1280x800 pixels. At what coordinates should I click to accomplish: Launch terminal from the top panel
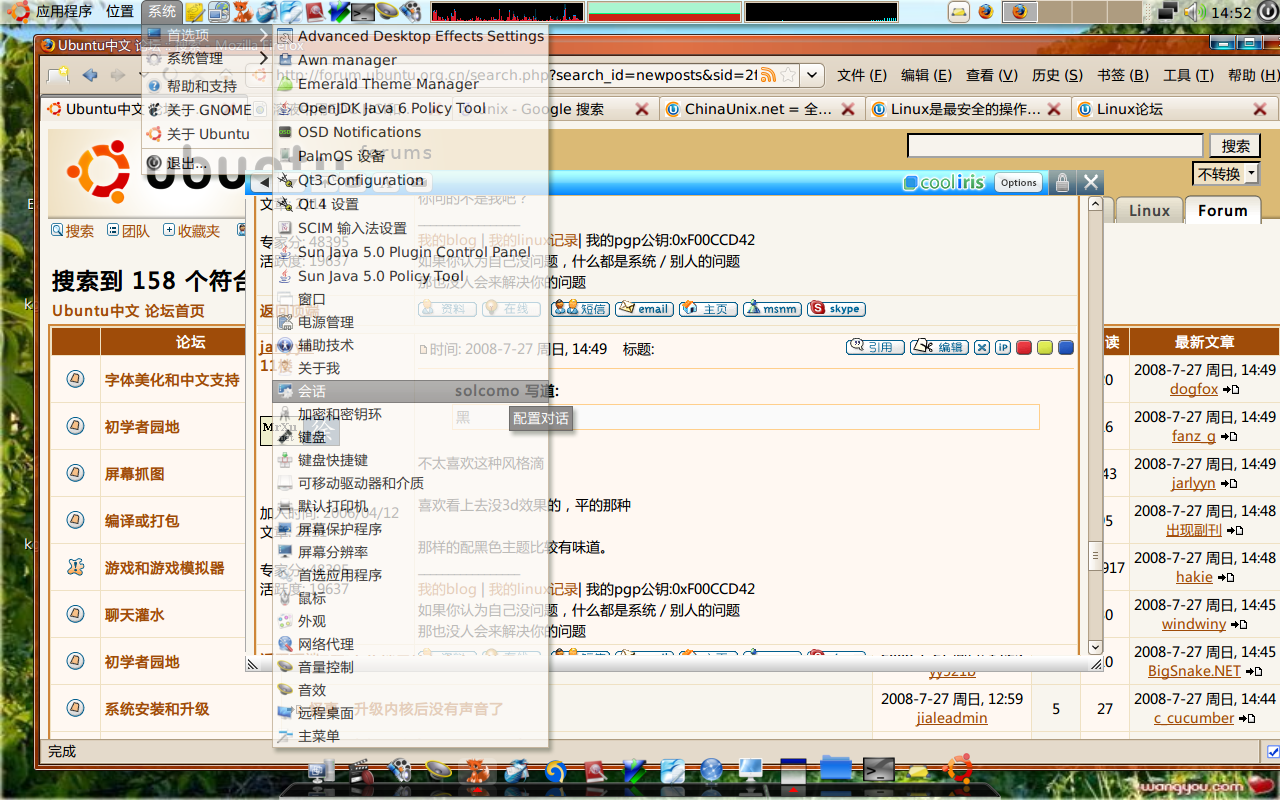click(363, 12)
